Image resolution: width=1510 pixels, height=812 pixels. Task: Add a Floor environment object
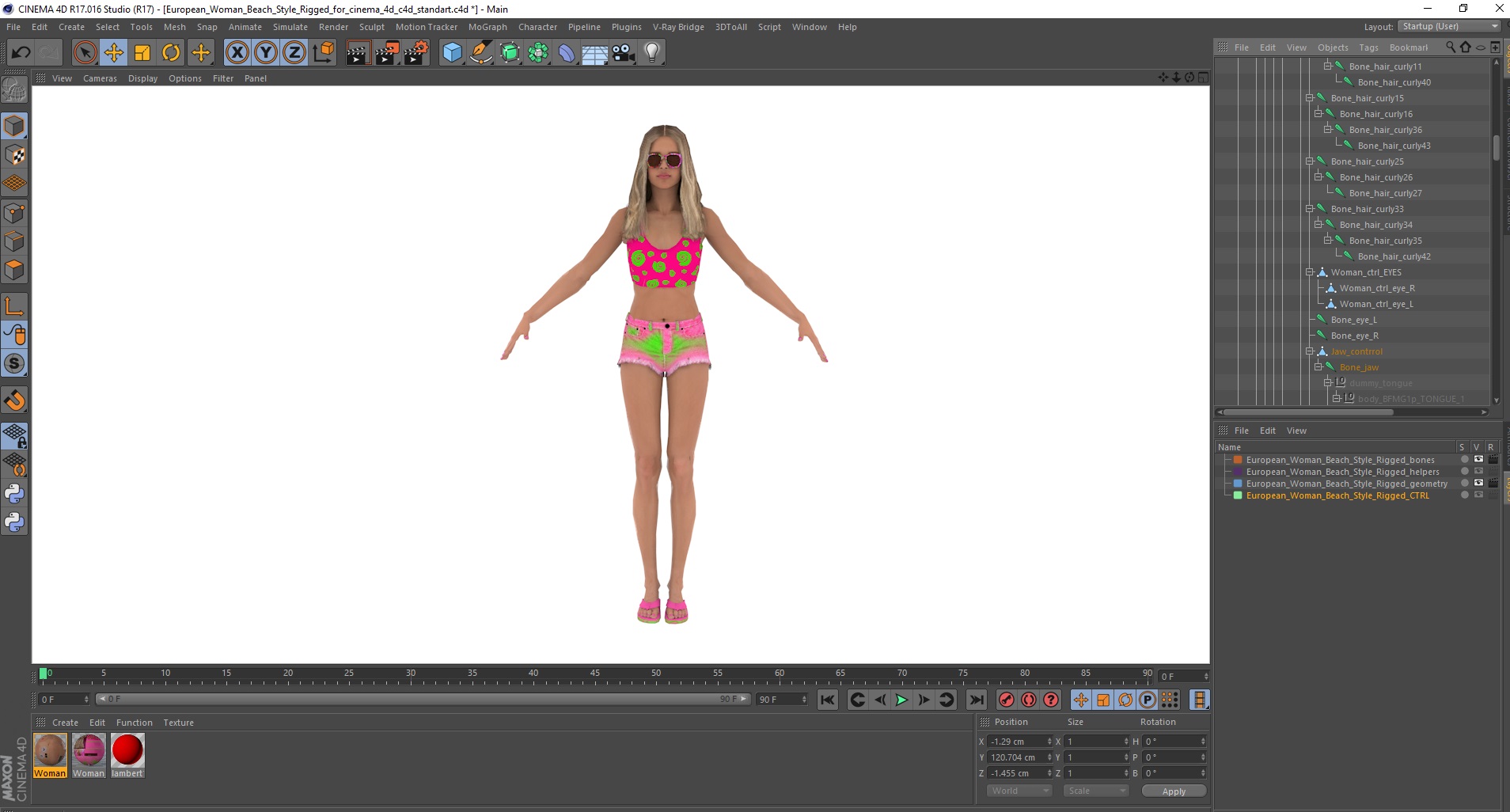(594, 53)
